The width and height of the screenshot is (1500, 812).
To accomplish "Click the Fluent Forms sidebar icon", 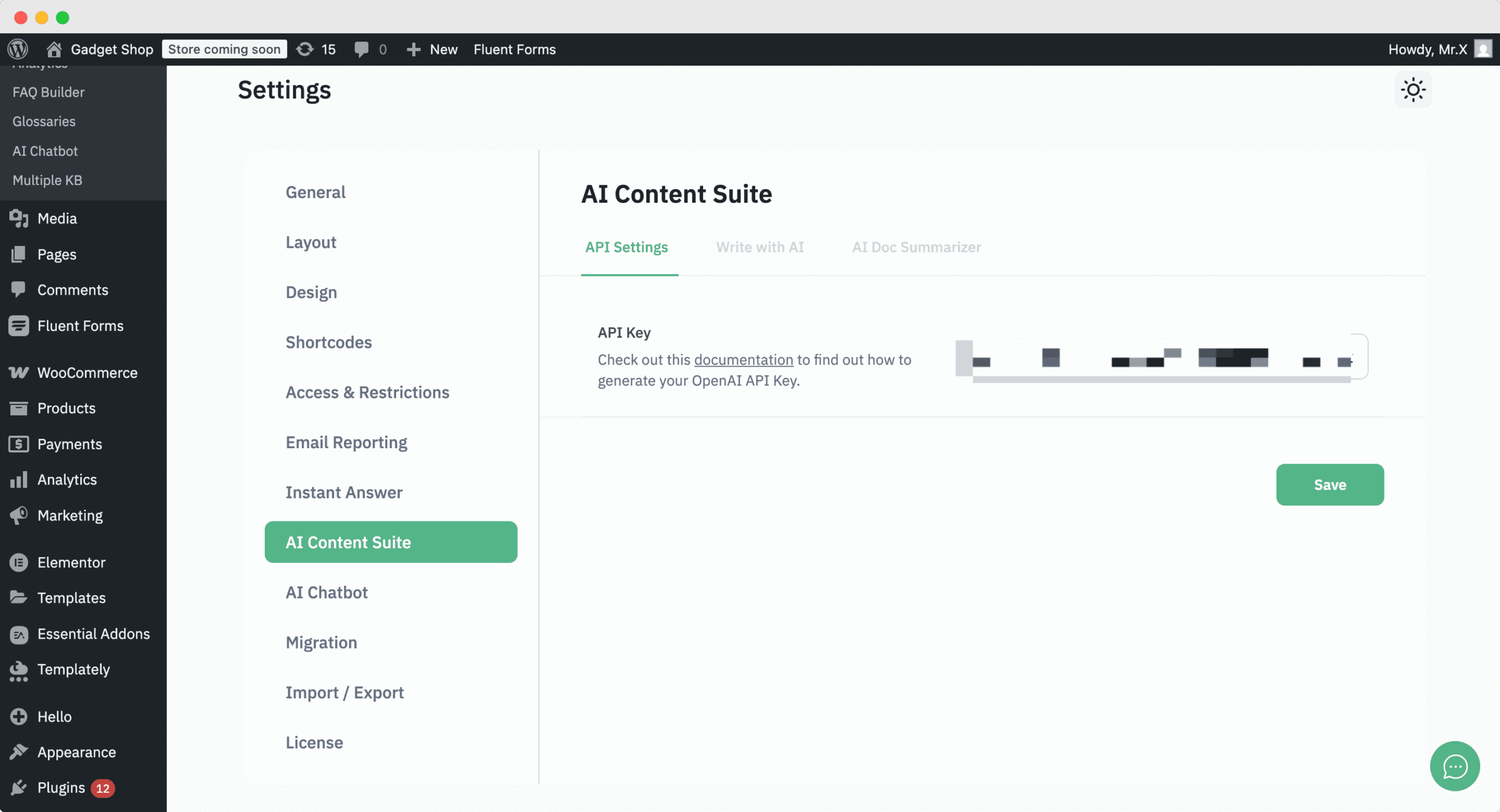I will click(x=18, y=326).
